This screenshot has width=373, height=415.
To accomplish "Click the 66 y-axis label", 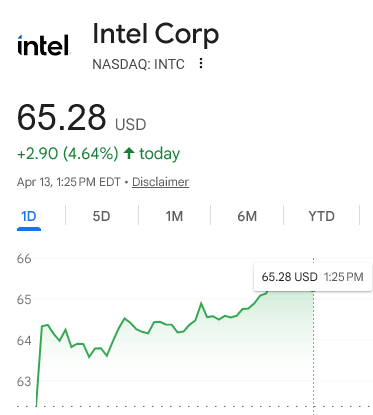I will (24, 259).
